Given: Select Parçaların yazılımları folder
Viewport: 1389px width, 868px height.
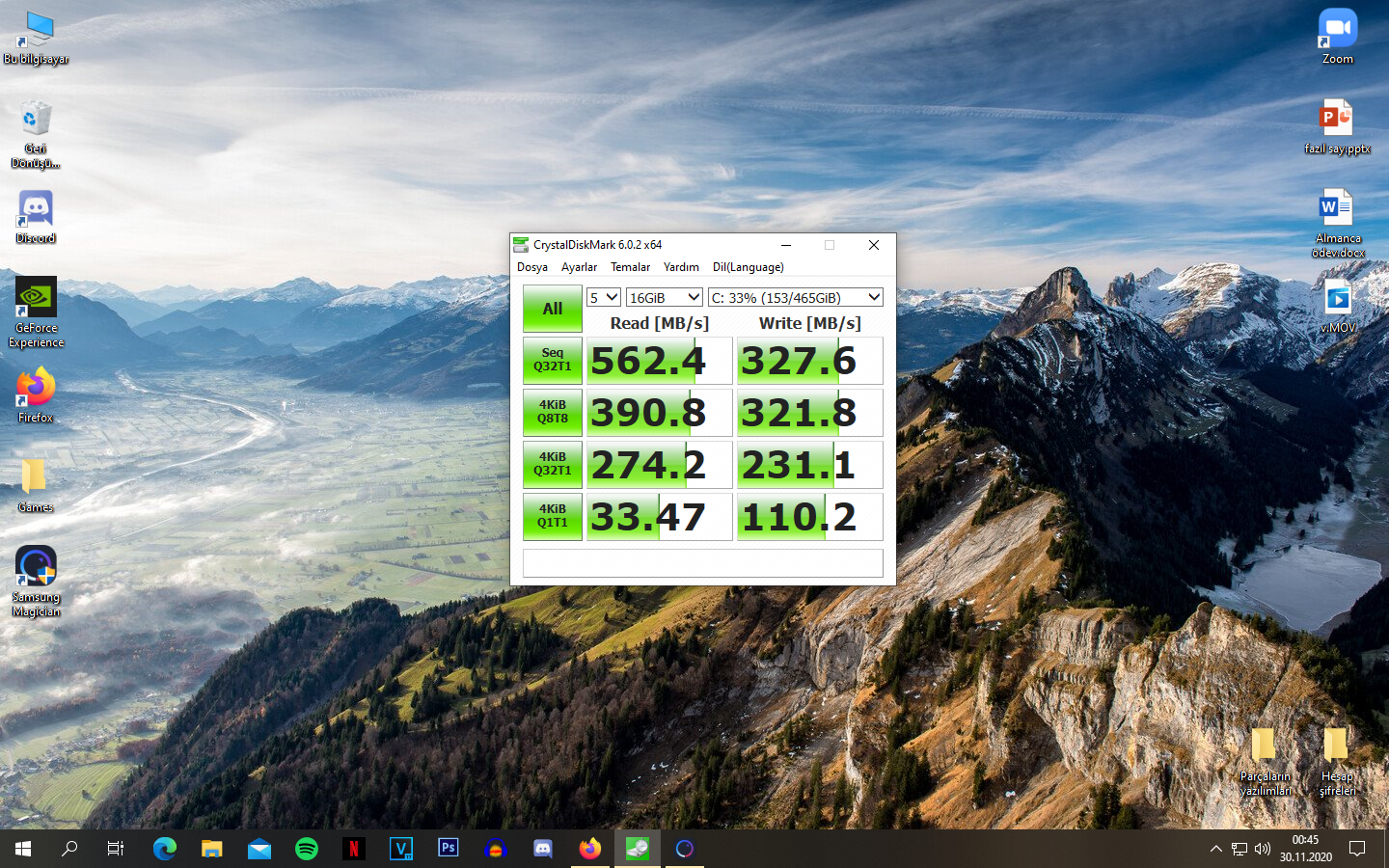Looking at the screenshot, I should coord(1265,763).
